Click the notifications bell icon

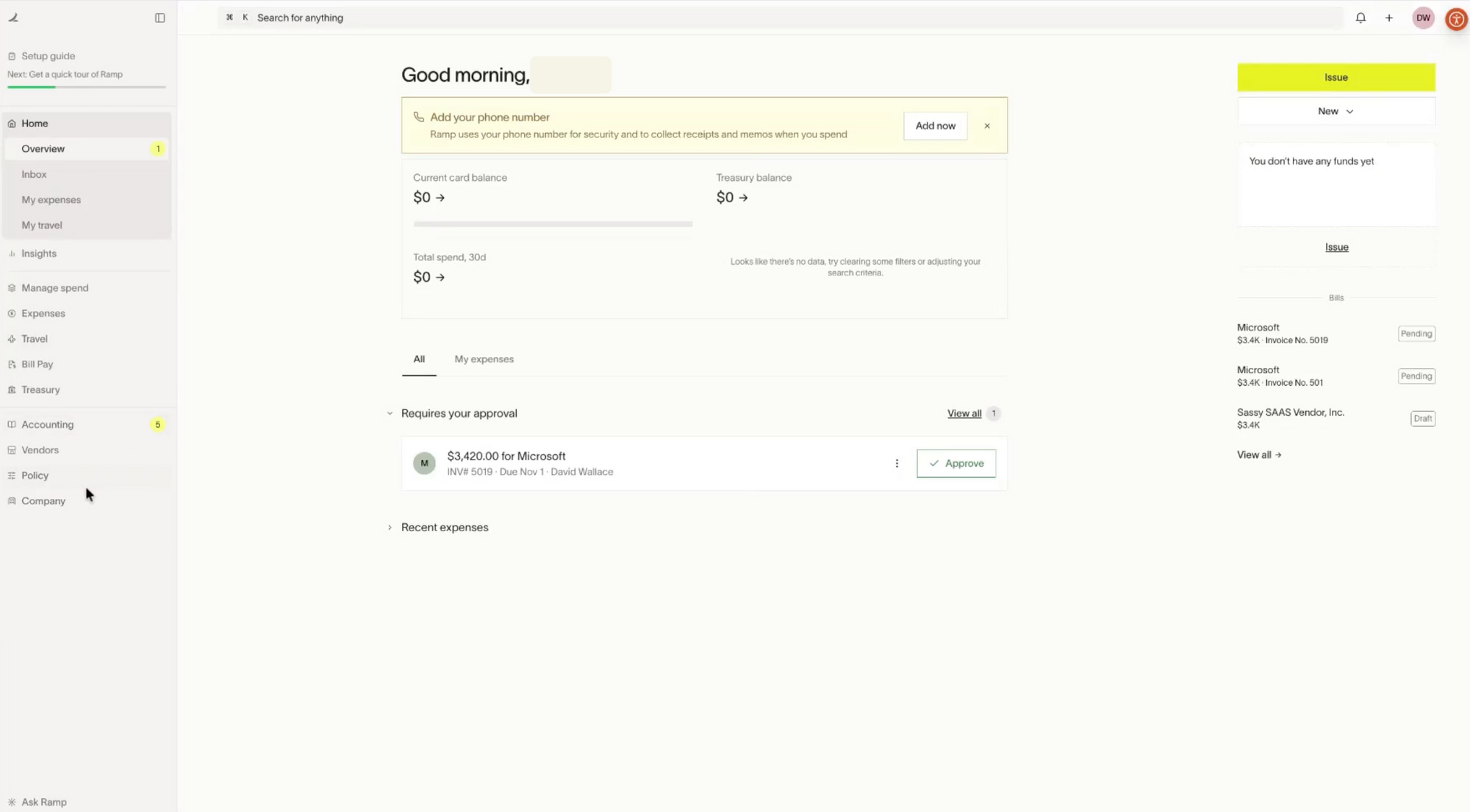pyautogui.click(x=1360, y=18)
